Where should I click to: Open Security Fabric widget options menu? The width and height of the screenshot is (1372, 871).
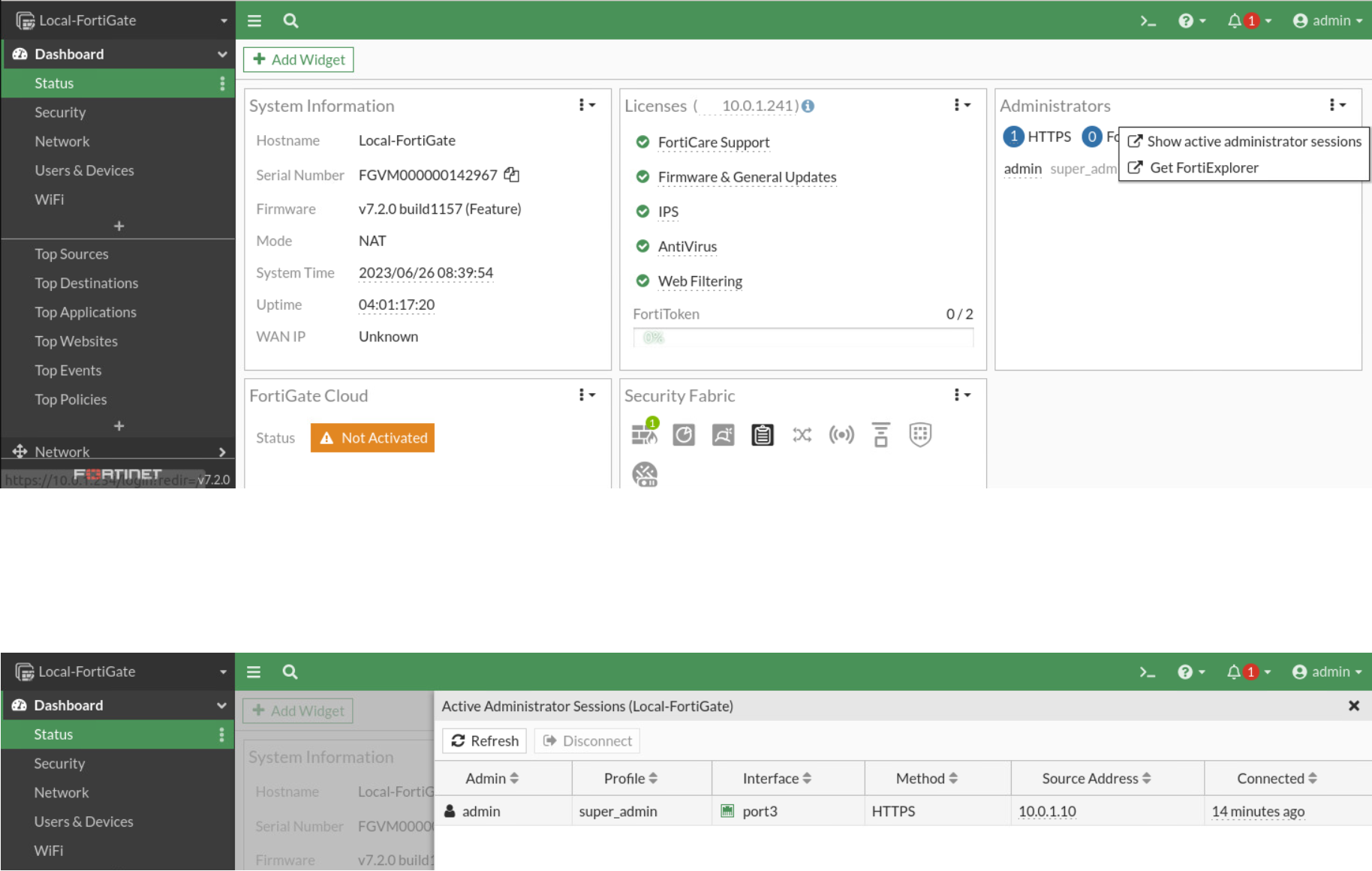(x=962, y=395)
